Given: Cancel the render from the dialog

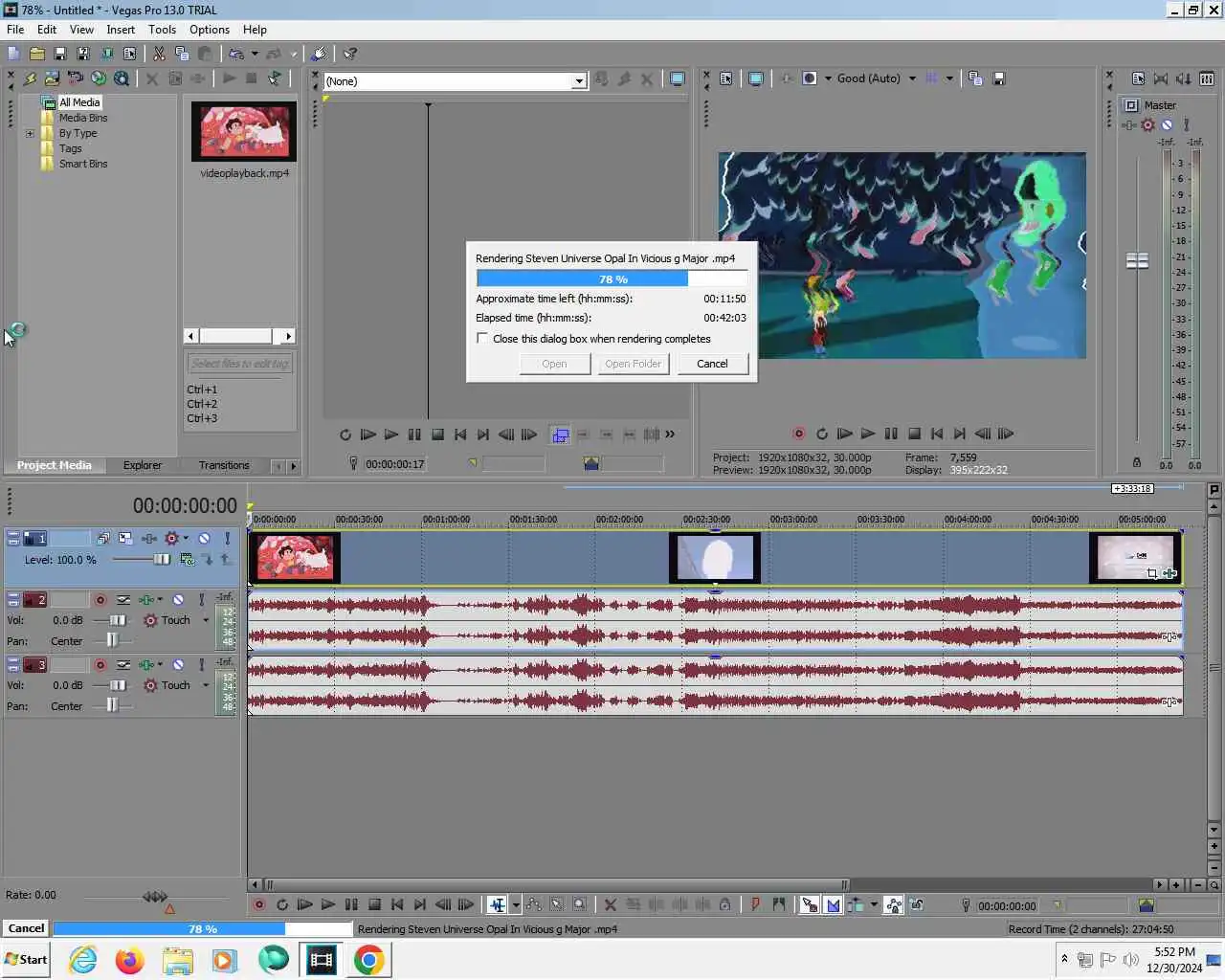Looking at the screenshot, I should (x=712, y=364).
